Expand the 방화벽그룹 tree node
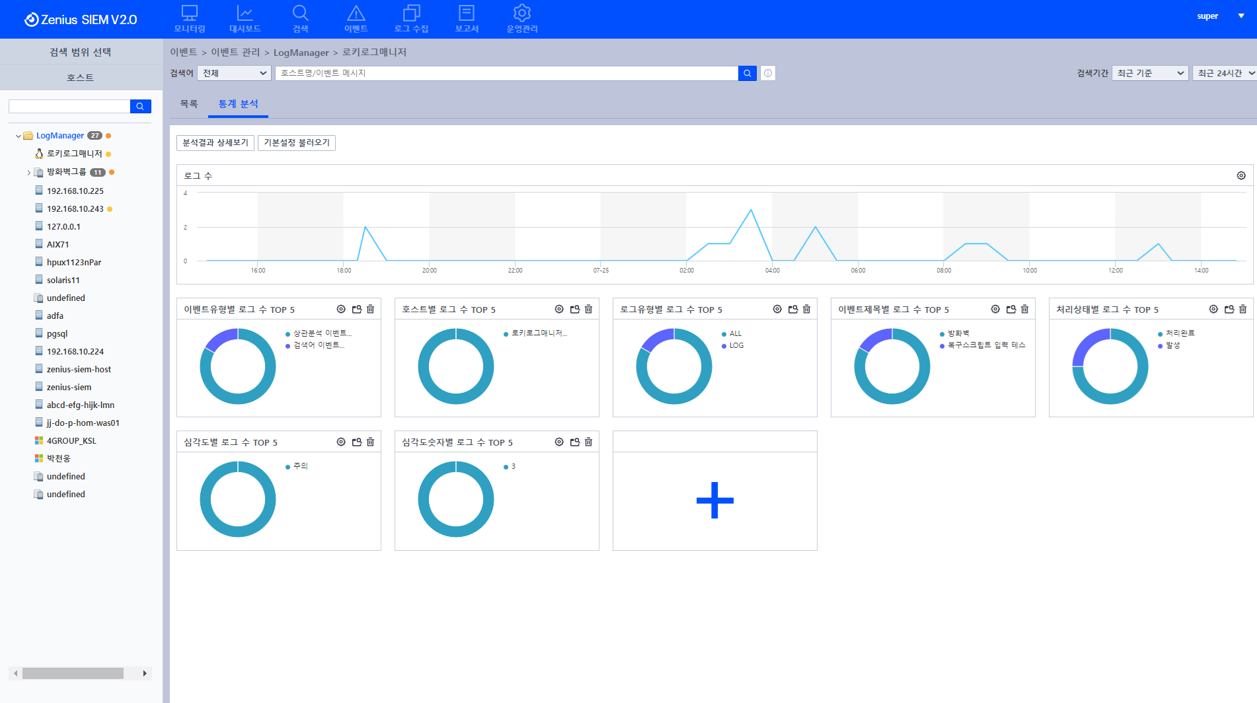1257x703 pixels. (x=28, y=173)
